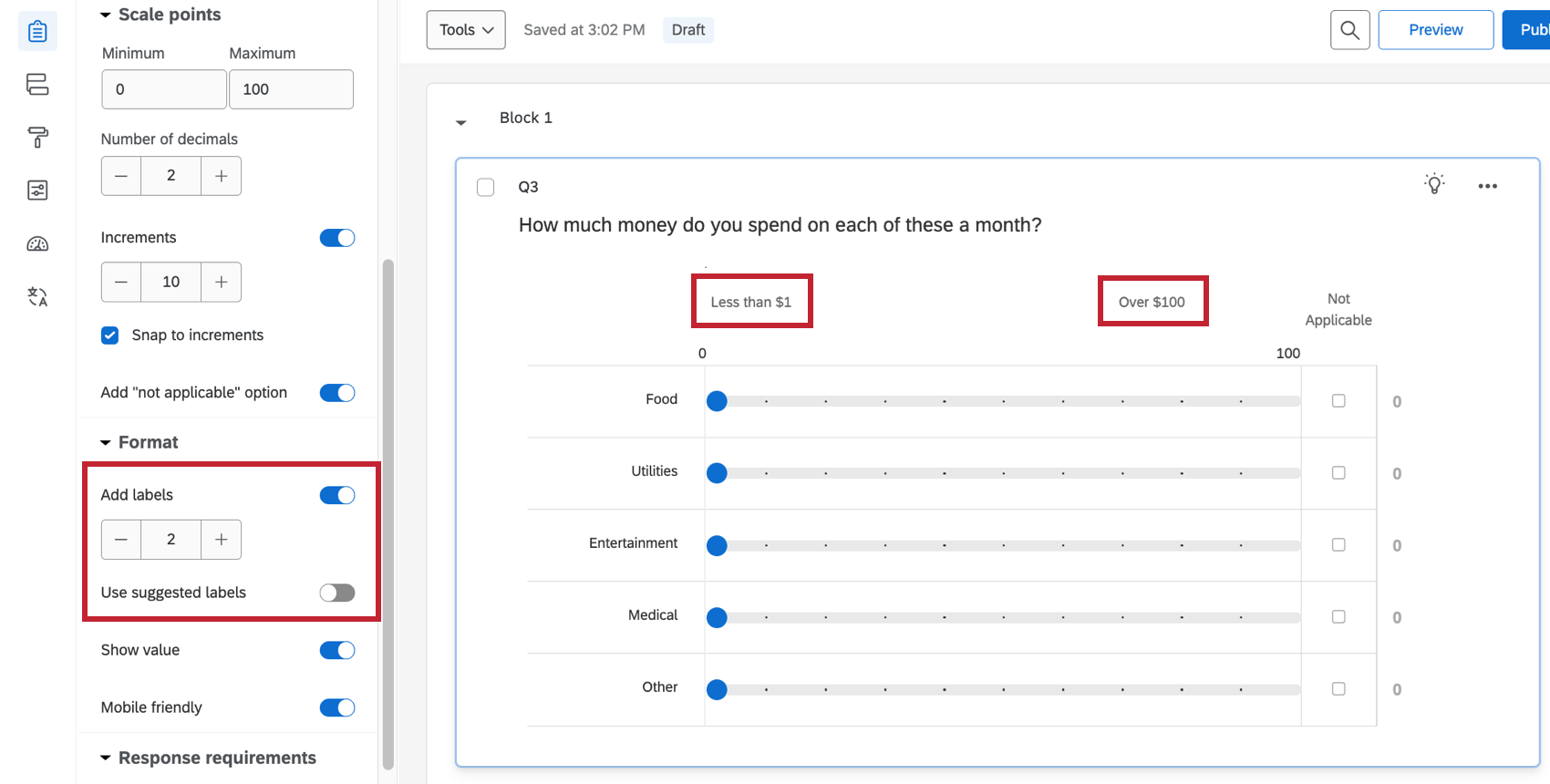The height and width of the screenshot is (784, 1550).
Task: Open the Translations sidebar icon
Action: coord(37,296)
